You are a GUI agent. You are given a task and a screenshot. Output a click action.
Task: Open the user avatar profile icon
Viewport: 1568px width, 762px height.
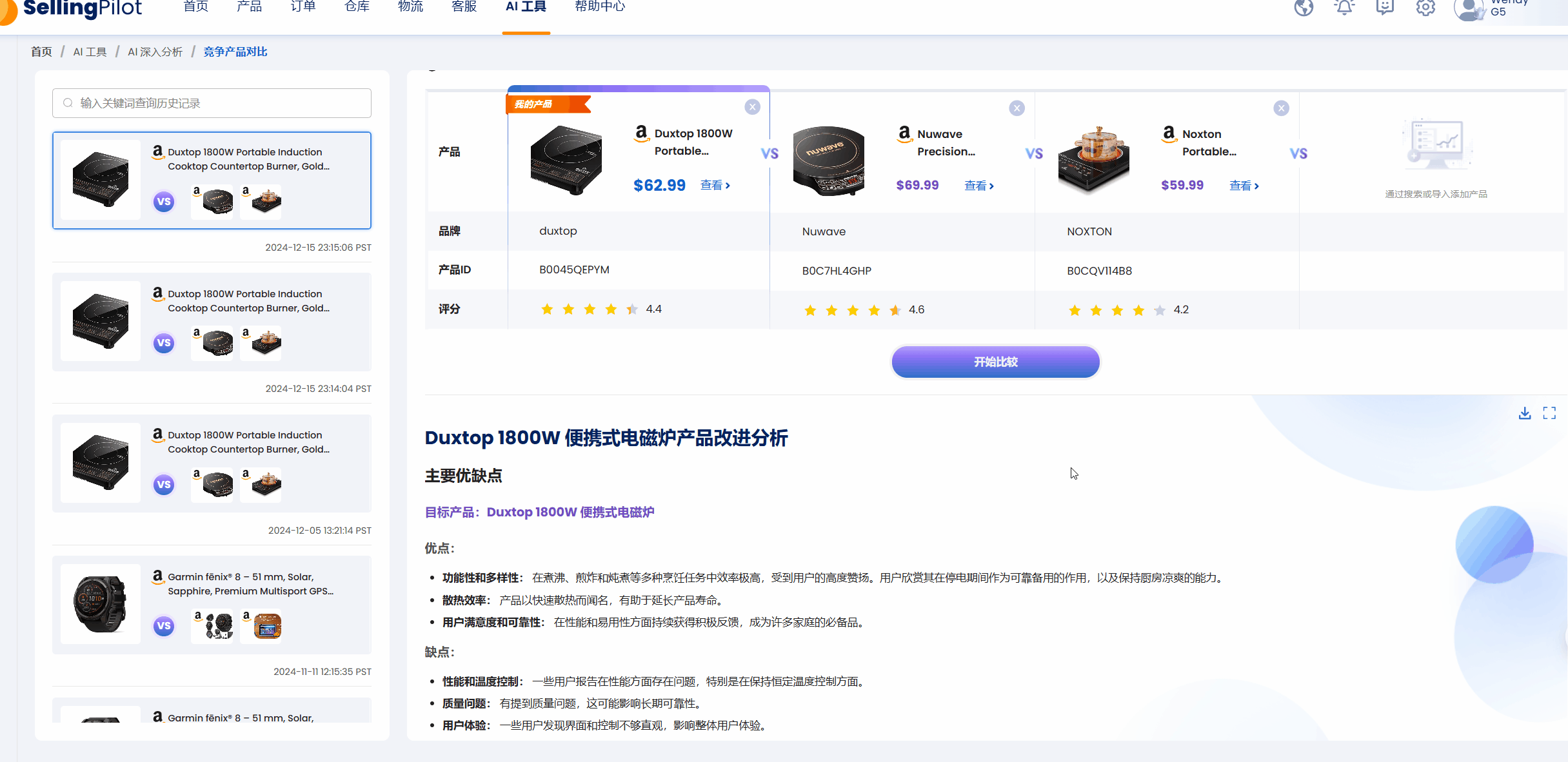[x=1469, y=10]
